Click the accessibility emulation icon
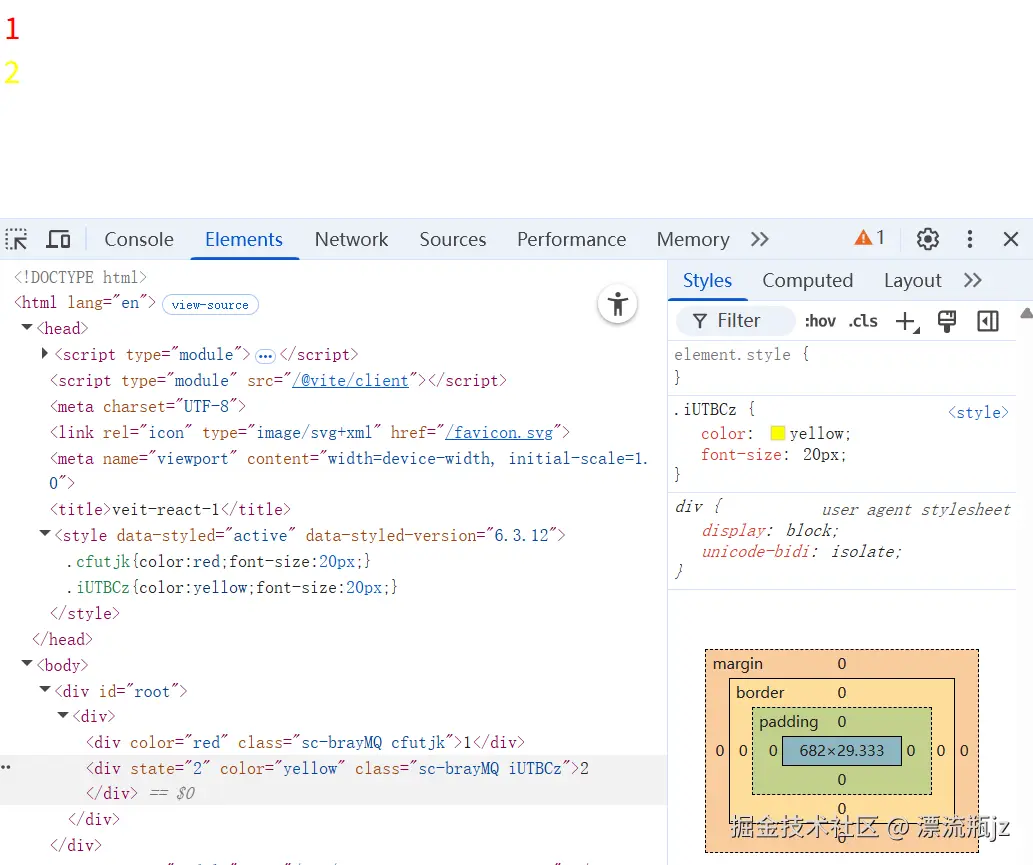The image size is (1033, 865). click(617, 305)
